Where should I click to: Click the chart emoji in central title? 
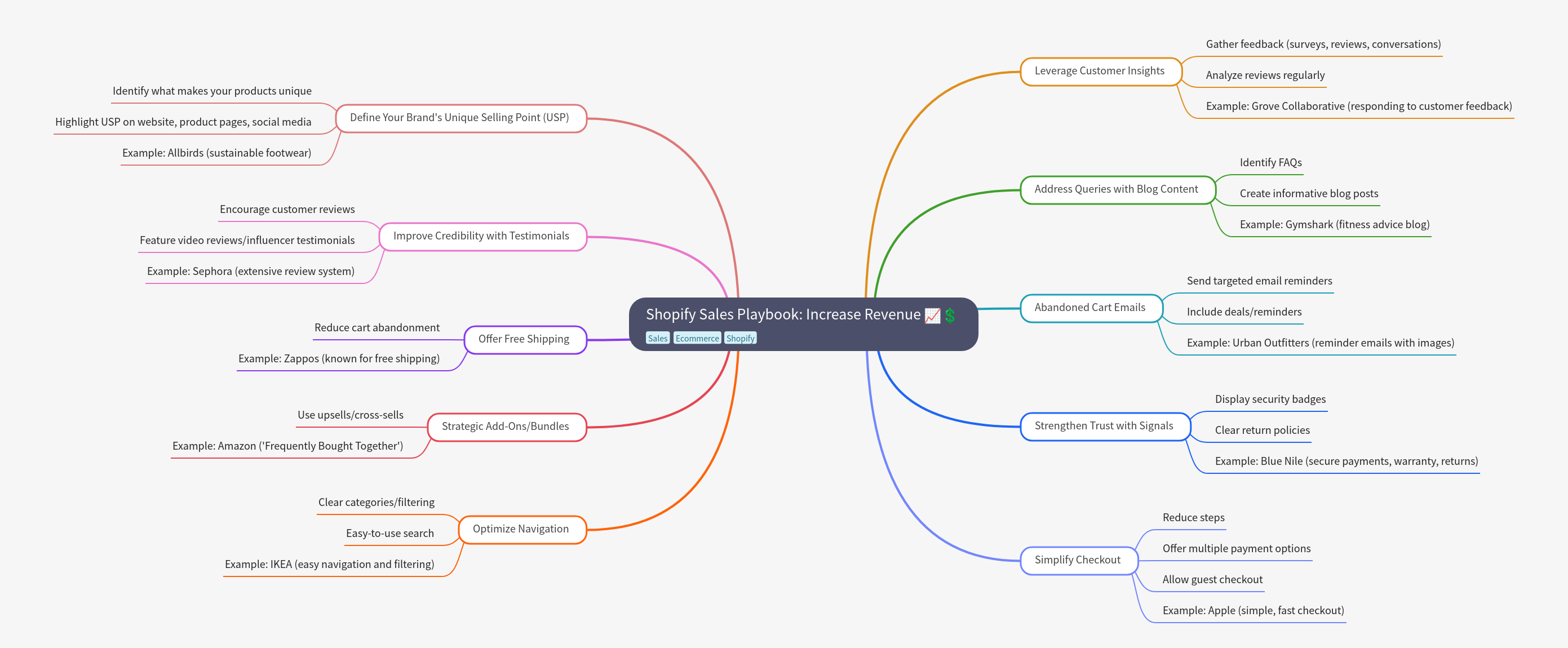932,315
